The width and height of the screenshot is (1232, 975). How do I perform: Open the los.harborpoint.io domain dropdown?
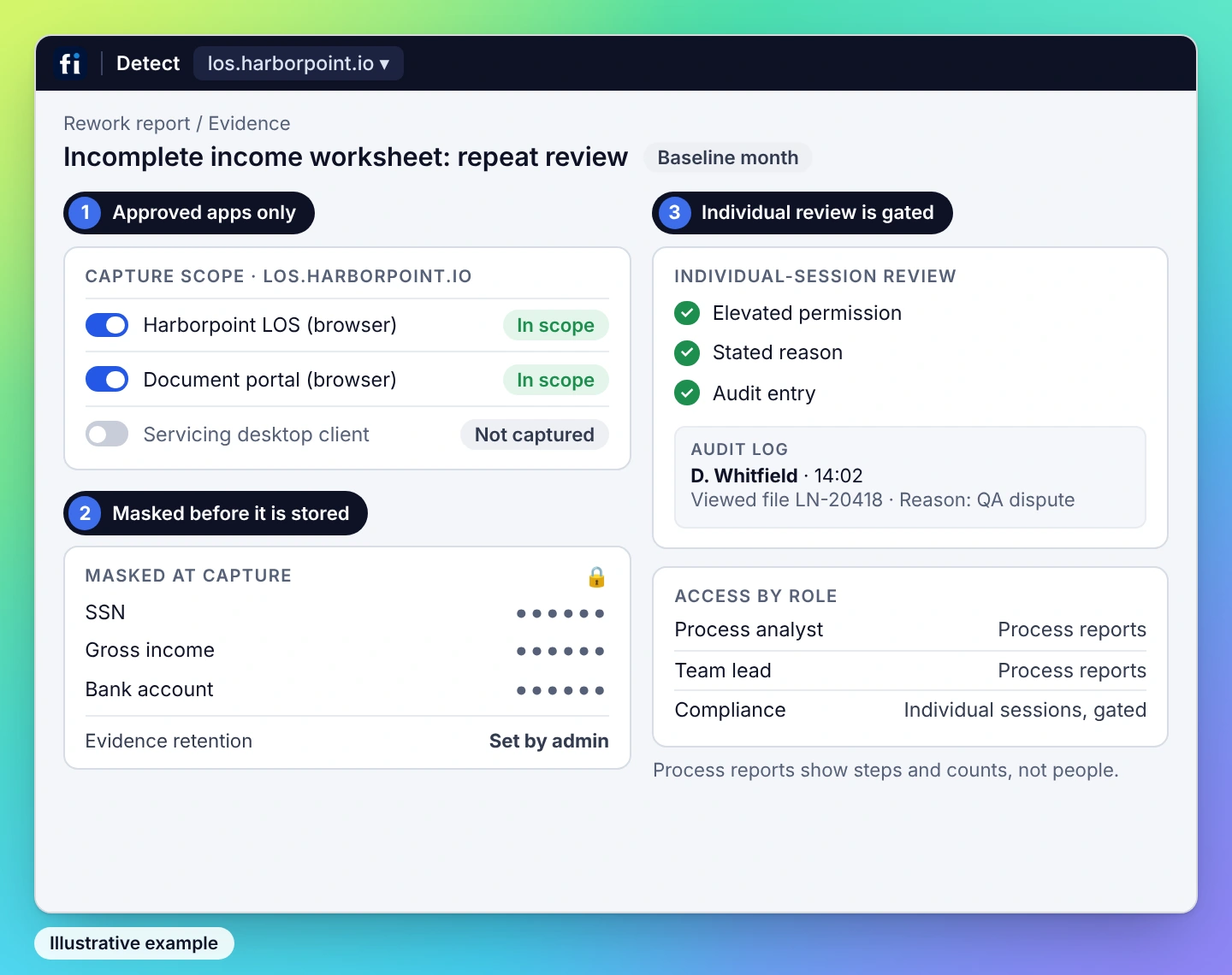point(299,63)
